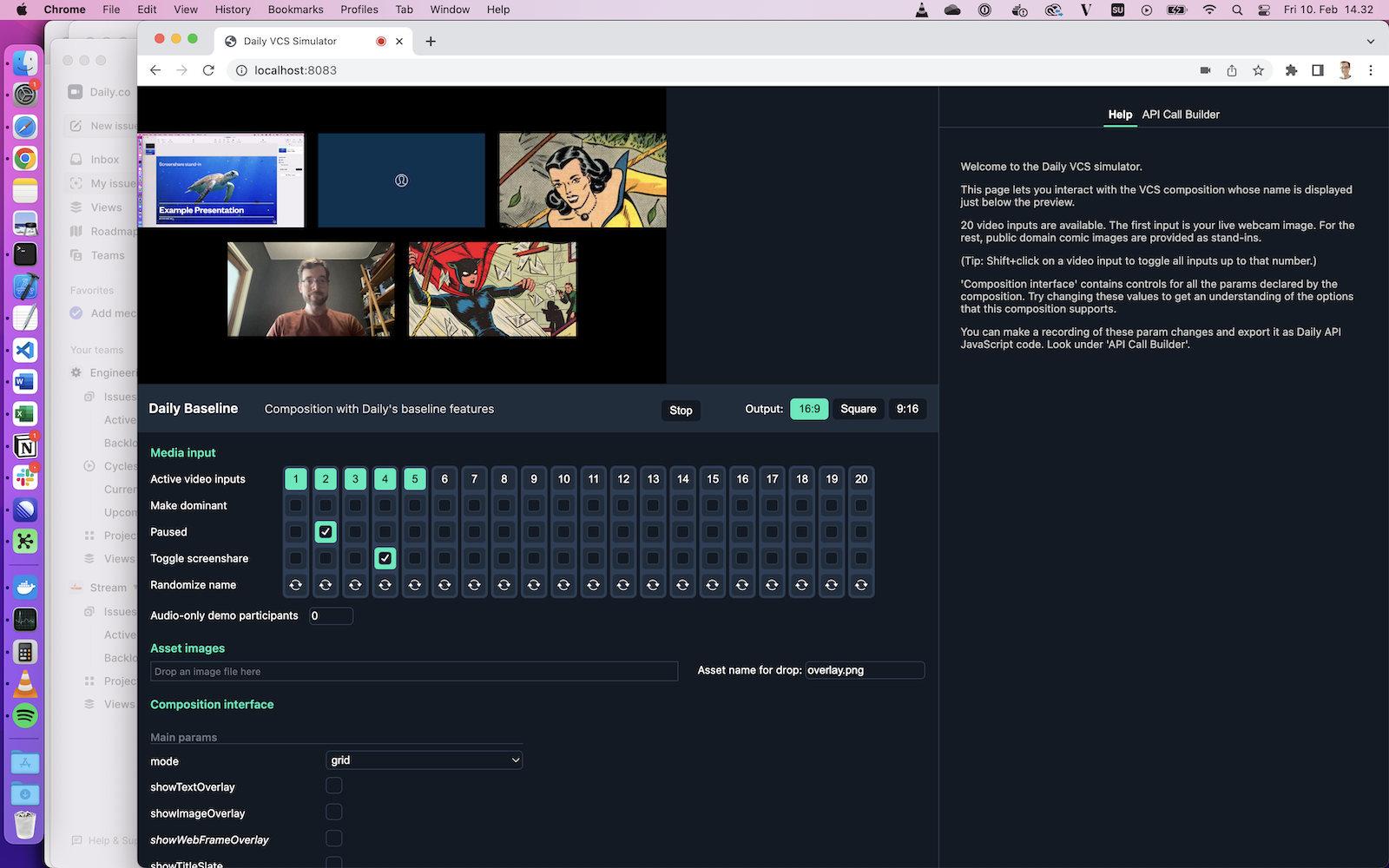The height and width of the screenshot is (868, 1389).
Task: Bookmark this page with star icon
Action: coord(1258,70)
